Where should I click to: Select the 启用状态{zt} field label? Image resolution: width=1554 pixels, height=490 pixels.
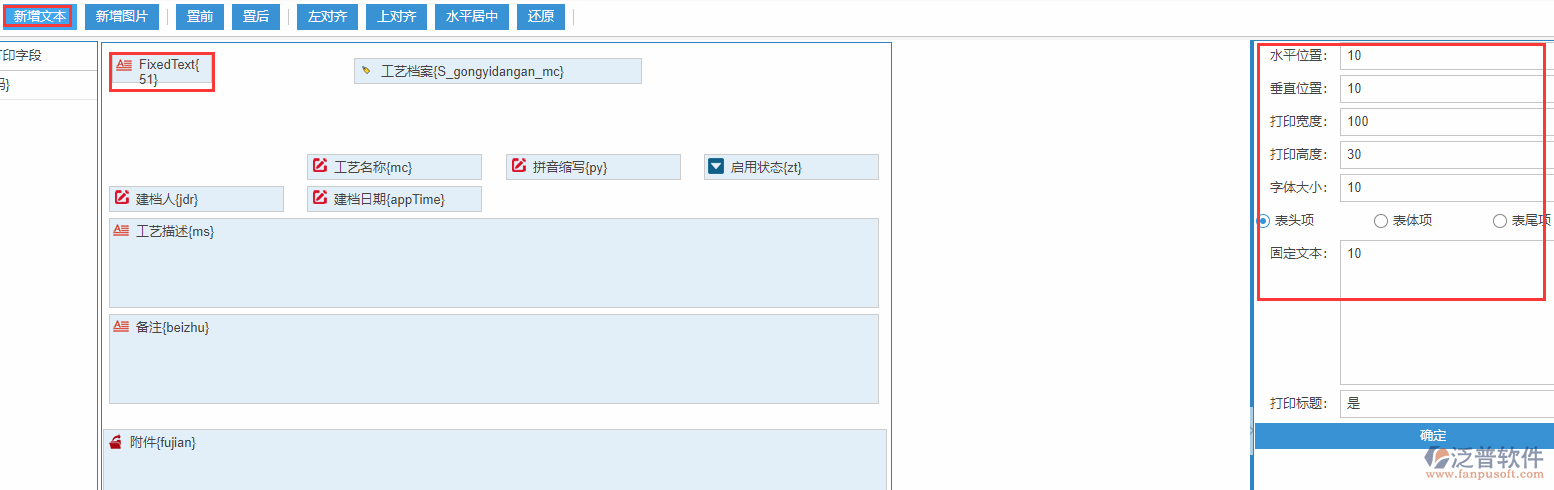[766, 167]
